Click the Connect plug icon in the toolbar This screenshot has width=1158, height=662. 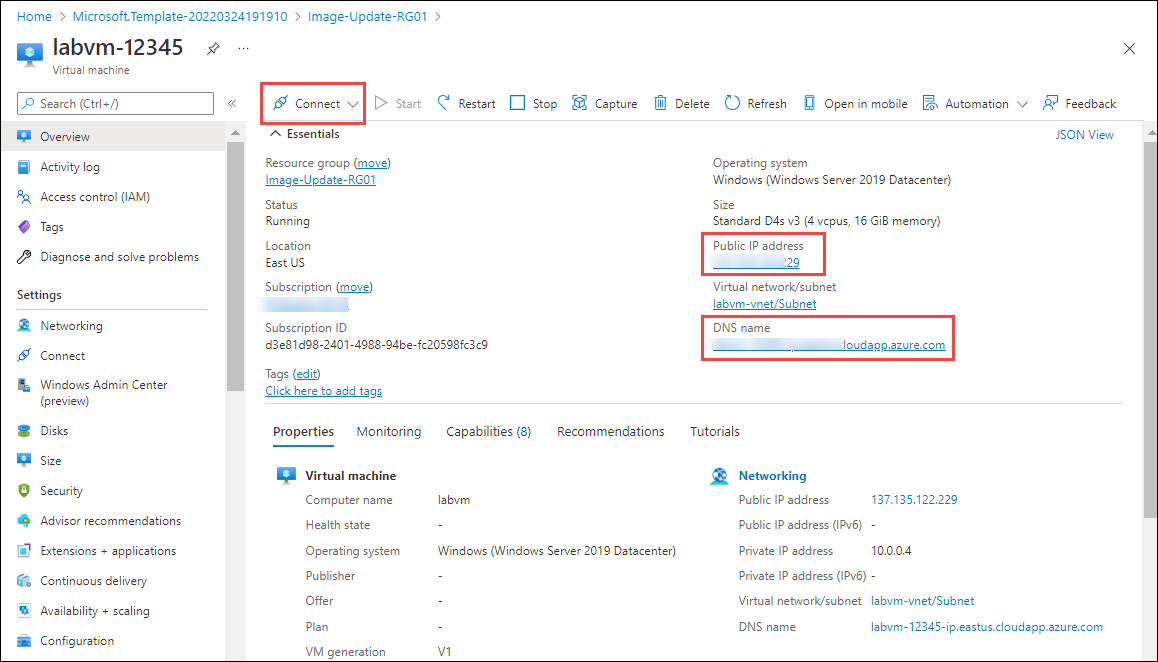click(x=280, y=103)
